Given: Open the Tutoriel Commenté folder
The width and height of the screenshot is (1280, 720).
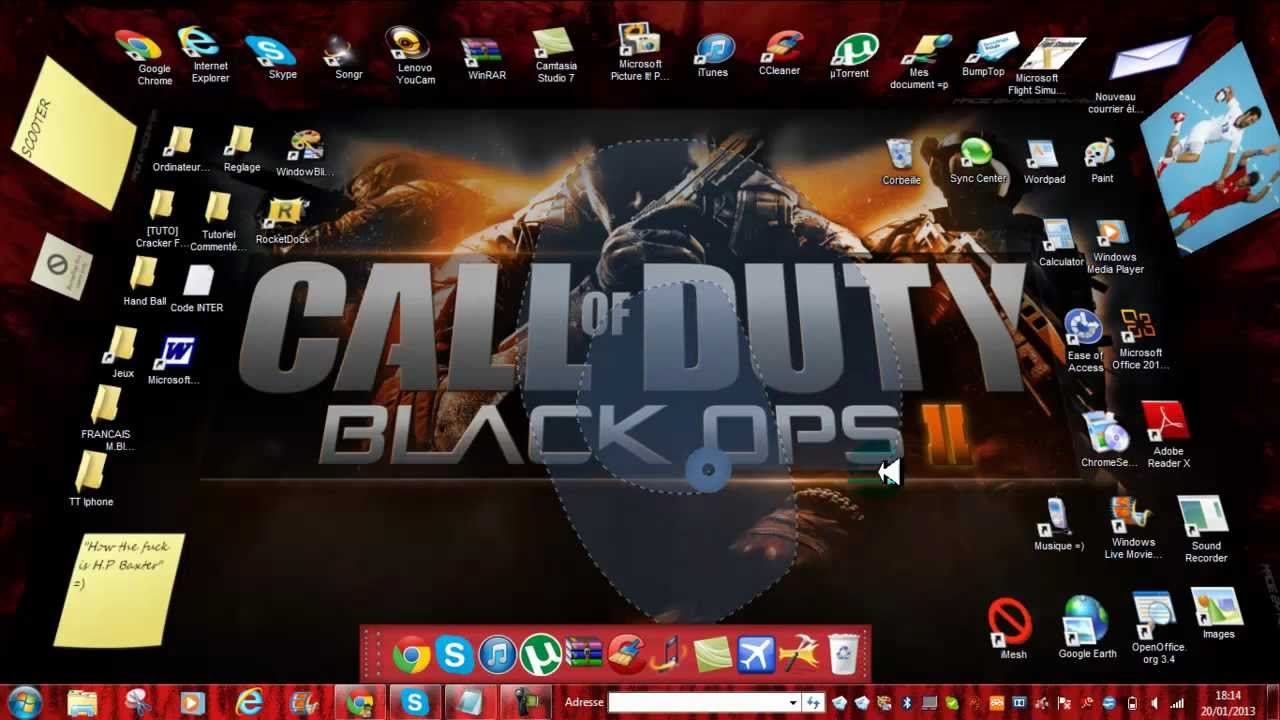Looking at the screenshot, I should point(217,210).
